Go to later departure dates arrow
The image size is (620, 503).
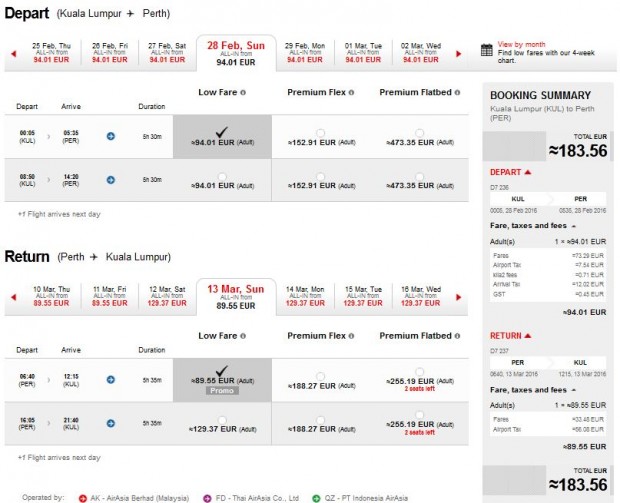click(x=459, y=54)
